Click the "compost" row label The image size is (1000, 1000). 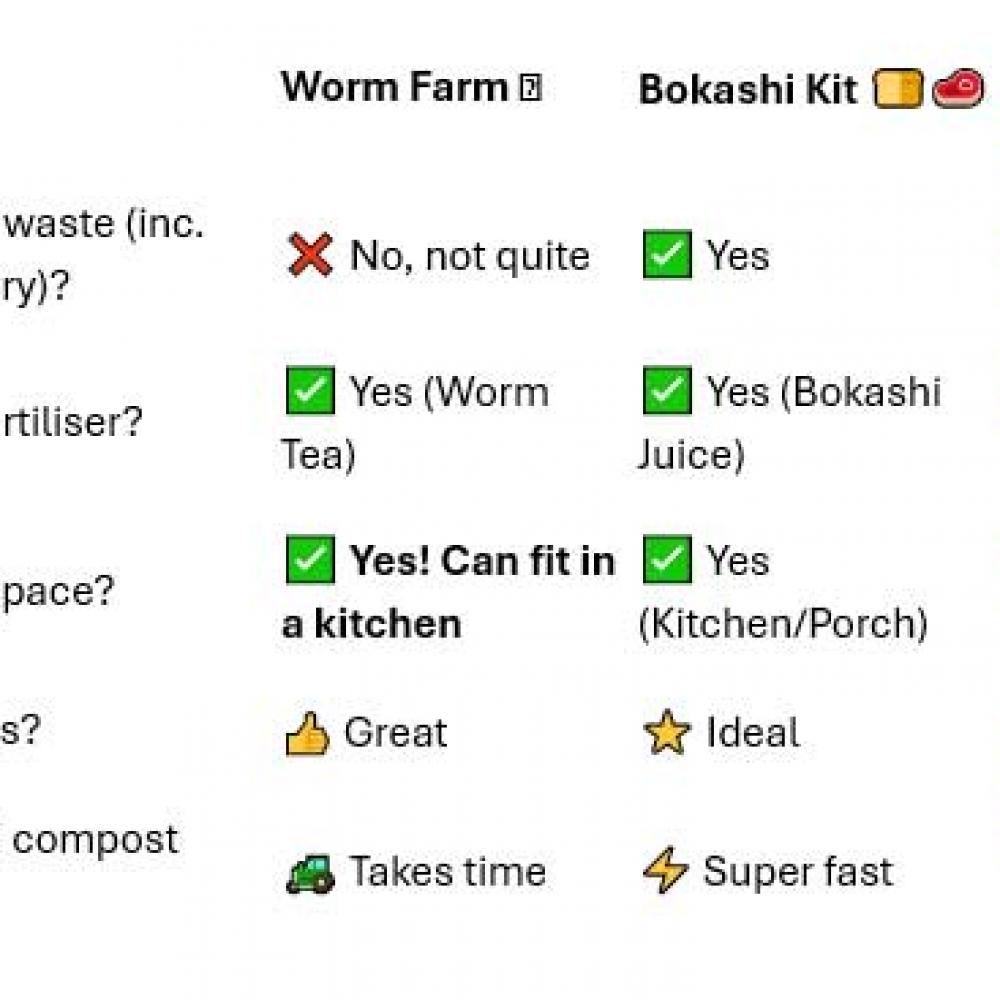(x=96, y=840)
